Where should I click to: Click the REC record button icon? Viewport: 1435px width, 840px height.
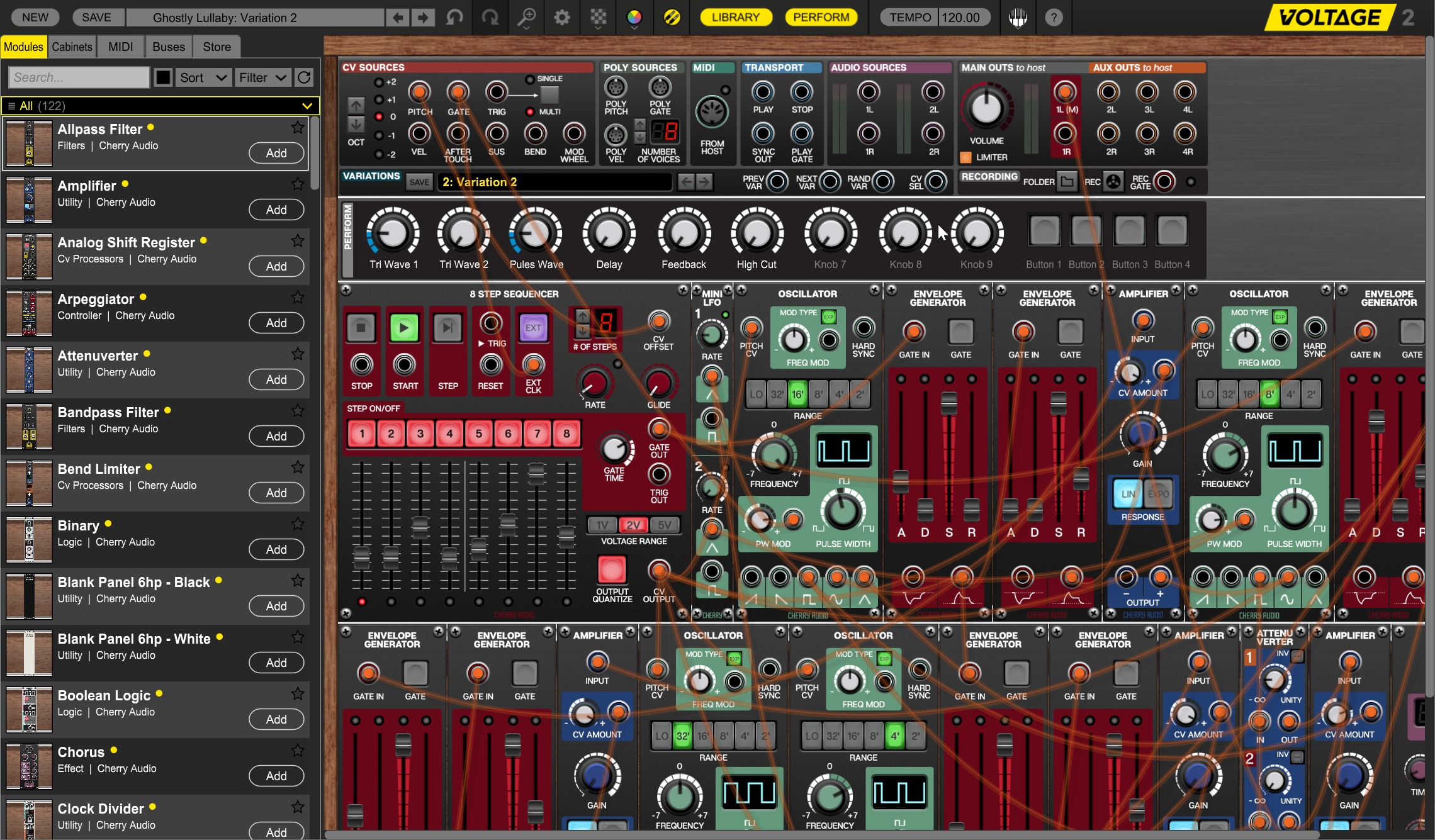coord(1113,182)
